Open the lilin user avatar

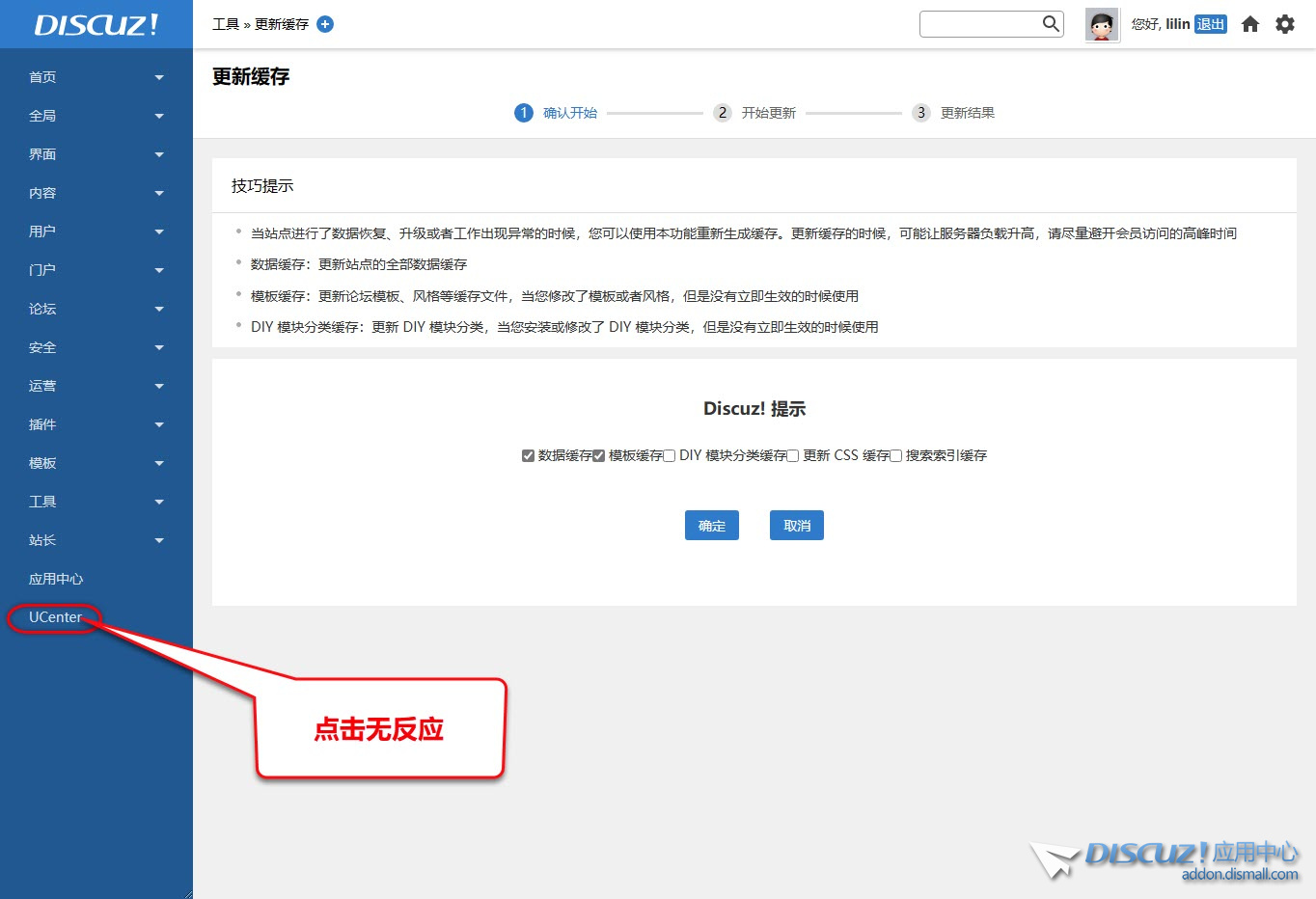click(1102, 25)
